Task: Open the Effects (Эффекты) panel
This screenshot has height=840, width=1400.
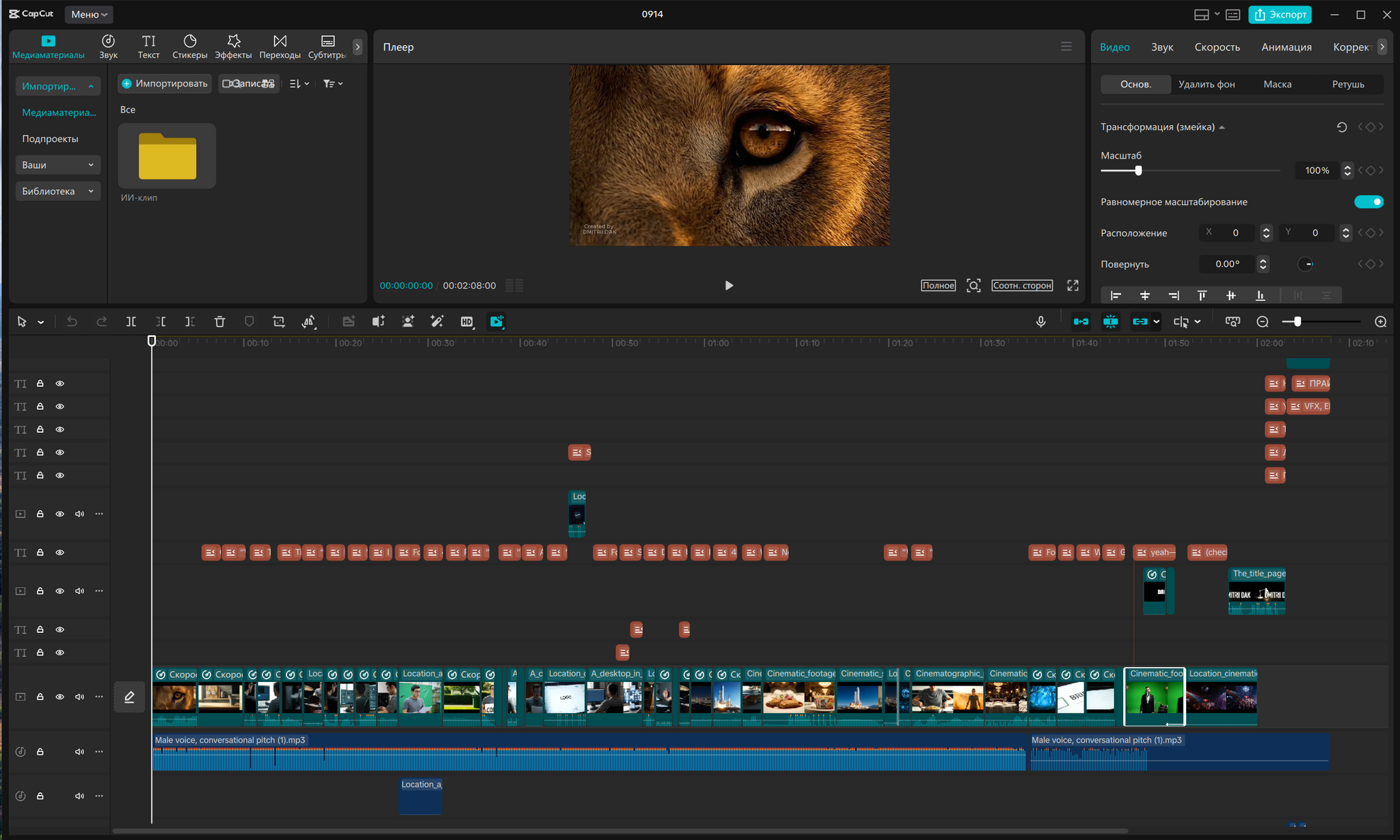Action: pos(233,46)
